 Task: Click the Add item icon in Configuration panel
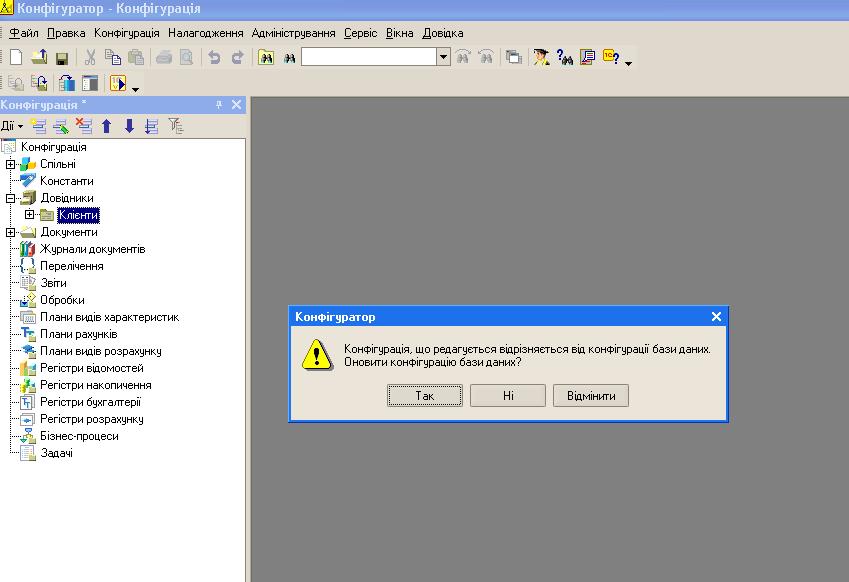[x=38, y=126]
